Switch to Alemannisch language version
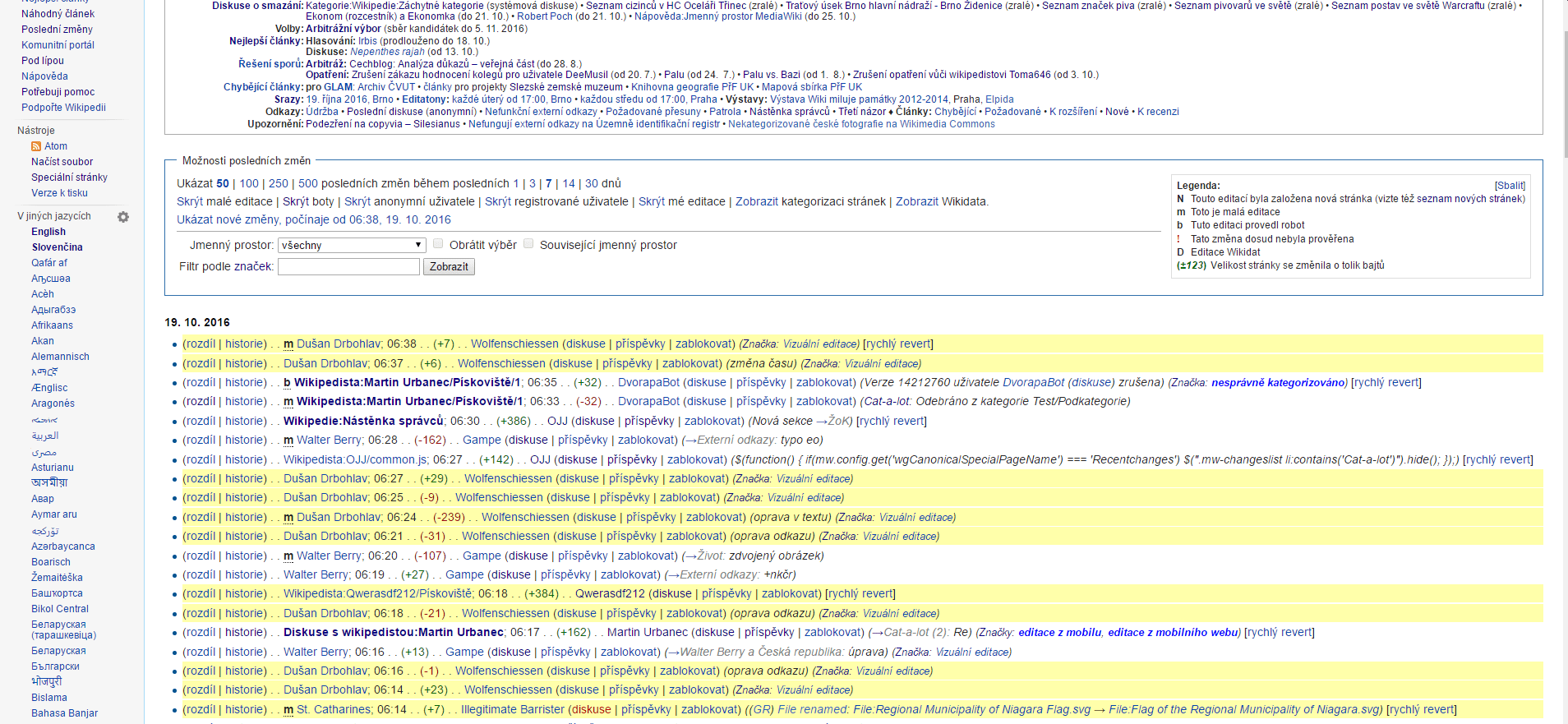Image resolution: width=1568 pixels, height=724 pixels. point(60,357)
